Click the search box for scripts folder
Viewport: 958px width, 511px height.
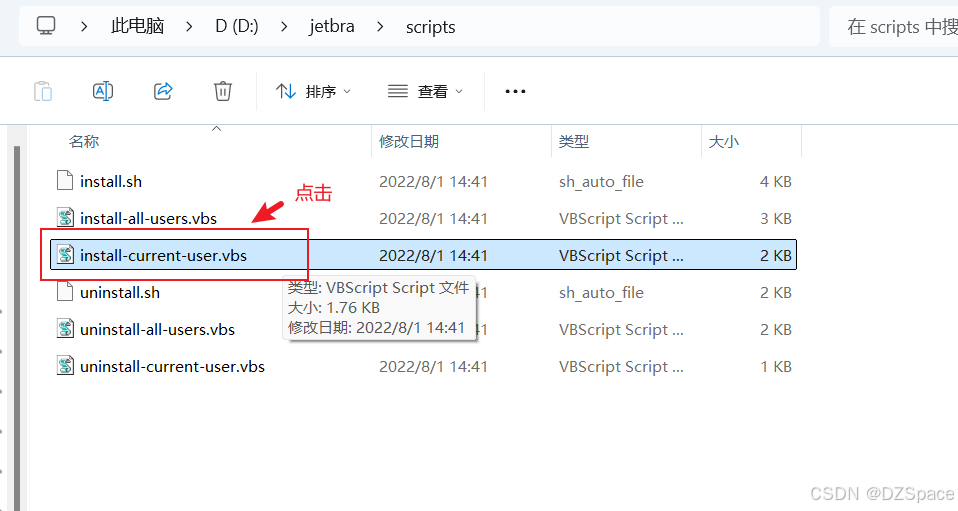tap(893, 27)
